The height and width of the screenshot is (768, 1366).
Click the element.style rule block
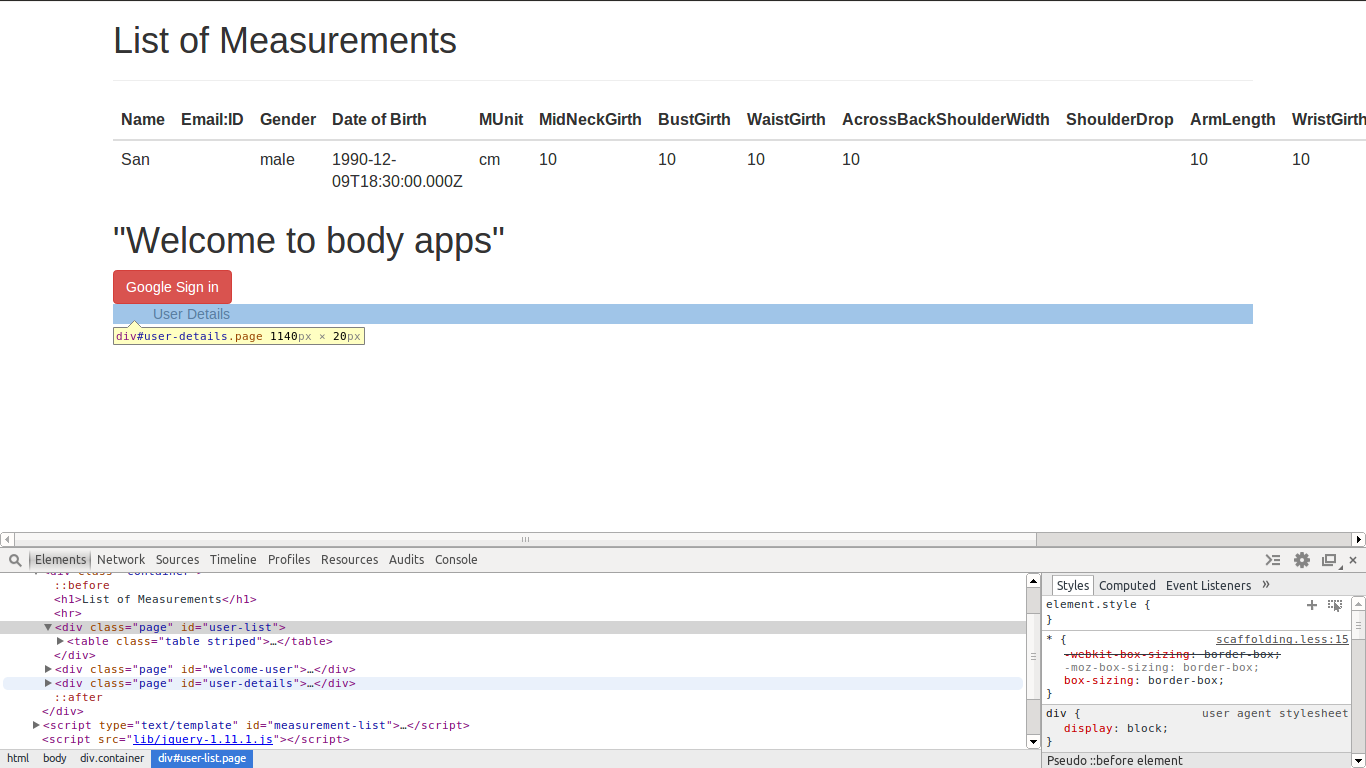coord(1196,612)
